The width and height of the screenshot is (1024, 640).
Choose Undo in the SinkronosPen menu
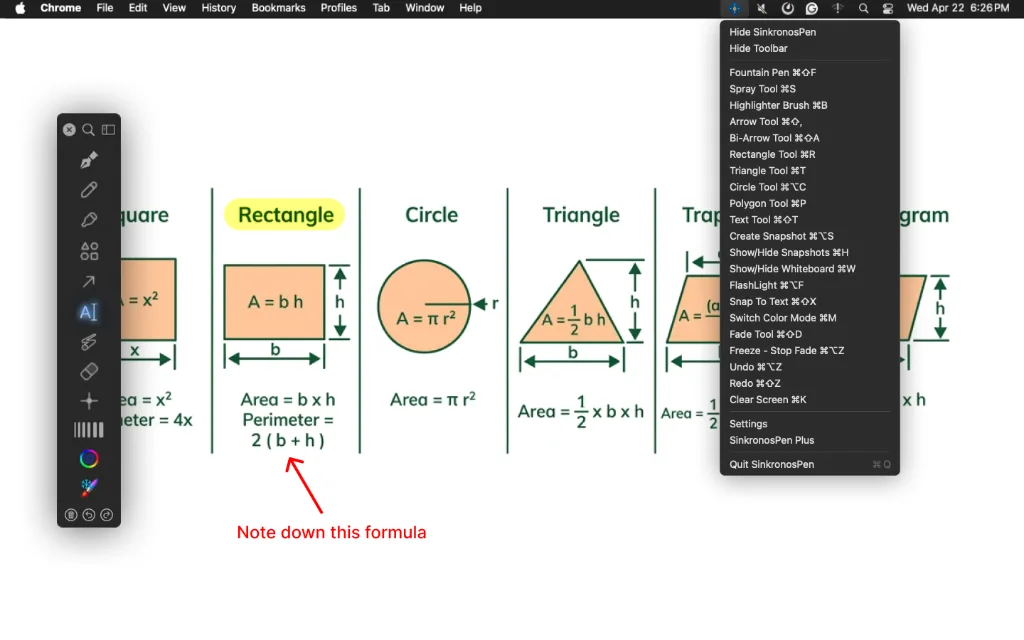[x=810, y=366]
